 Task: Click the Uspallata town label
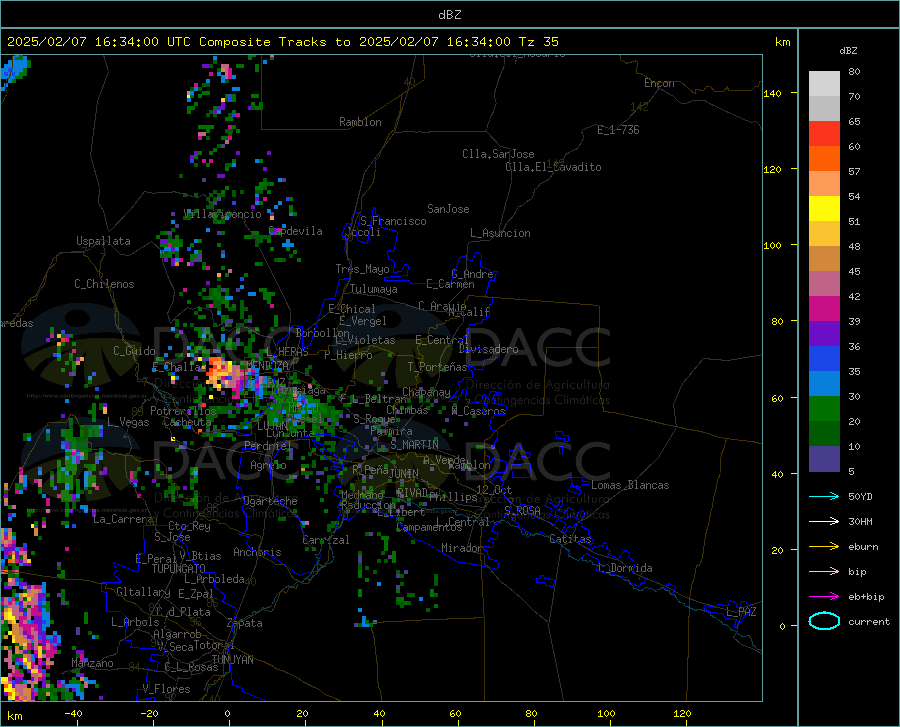tap(103, 241)
